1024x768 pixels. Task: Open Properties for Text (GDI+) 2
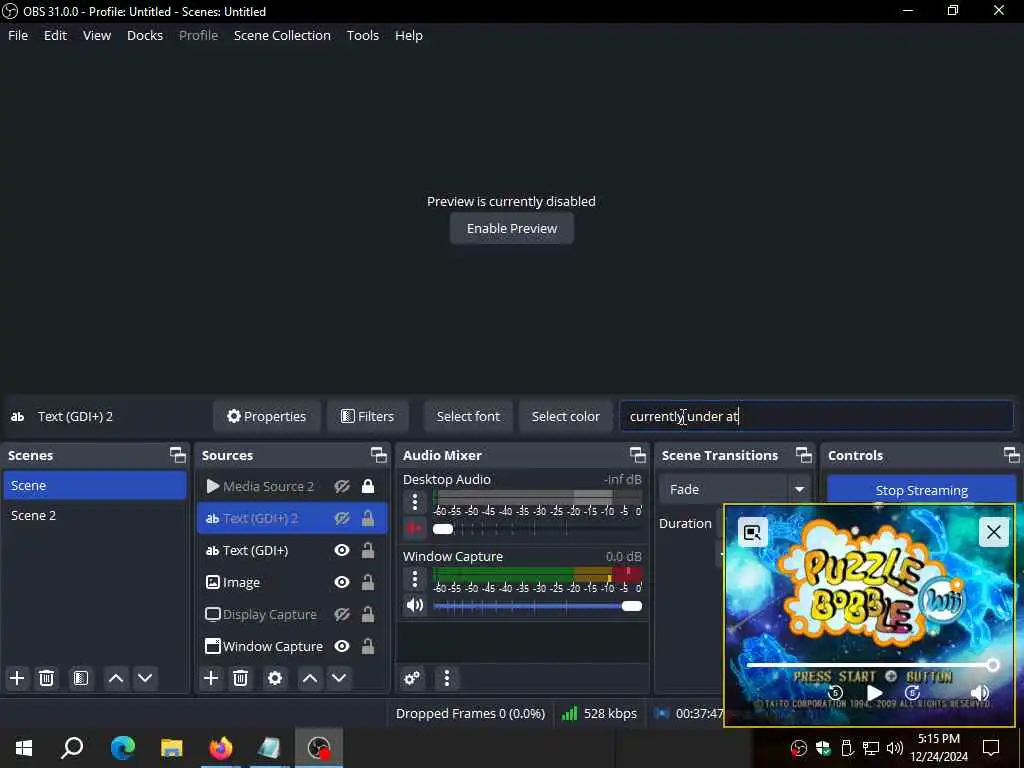(266, 416)
